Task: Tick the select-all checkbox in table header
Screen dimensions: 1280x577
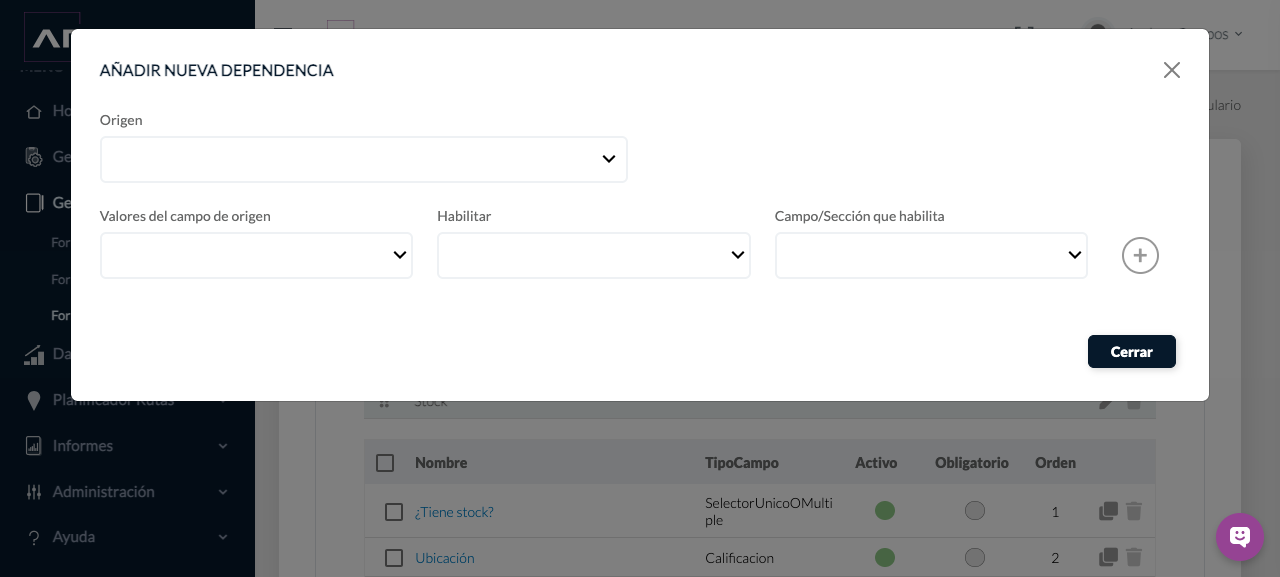Action: (x=385, y=463)
